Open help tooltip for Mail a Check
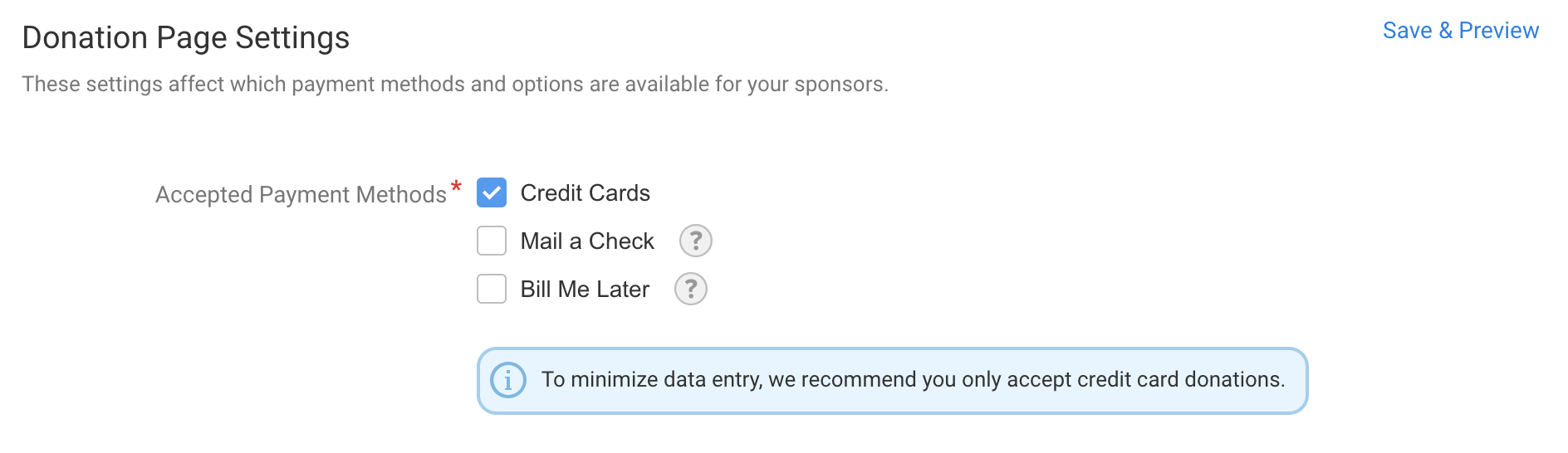 tap(695, 241)
